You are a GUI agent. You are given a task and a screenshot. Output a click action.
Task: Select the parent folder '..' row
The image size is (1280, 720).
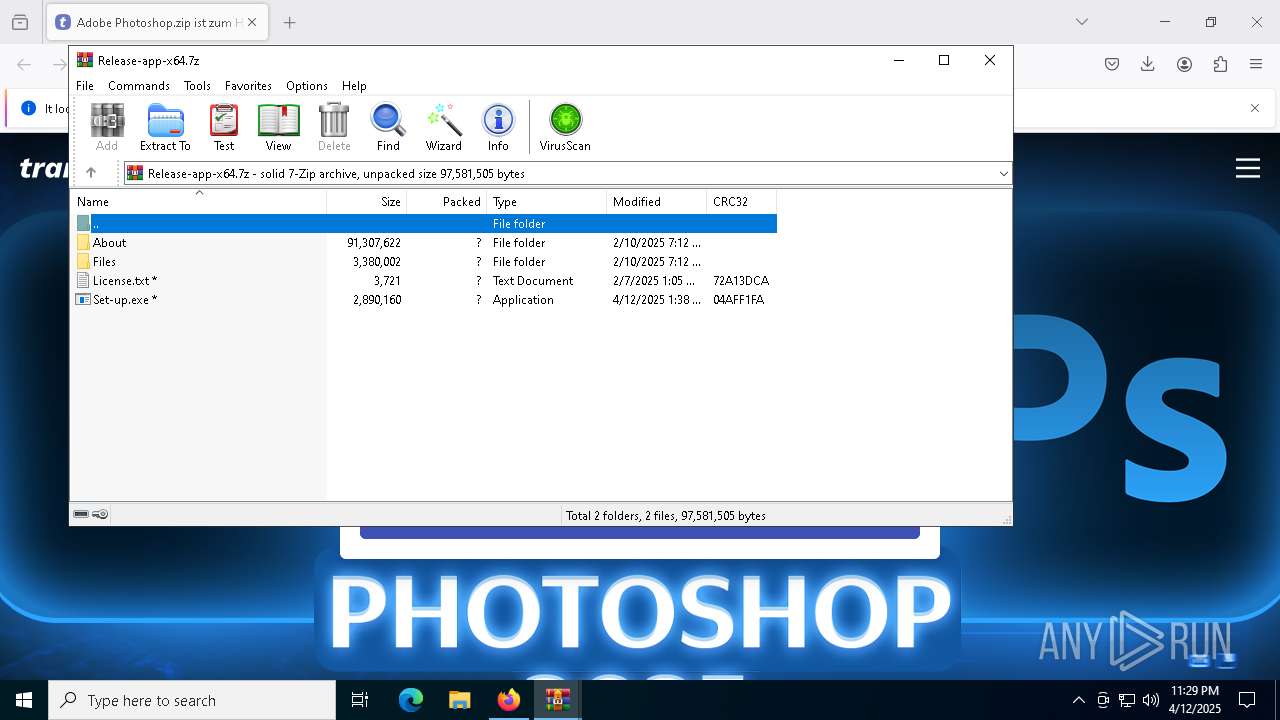click(425, 224)
